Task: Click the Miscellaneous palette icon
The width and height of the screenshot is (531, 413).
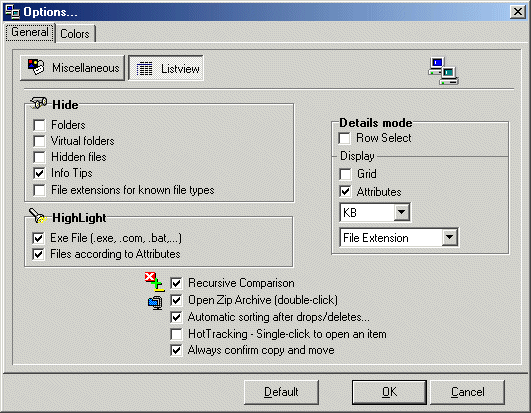Action: click(x=36, y=67)
